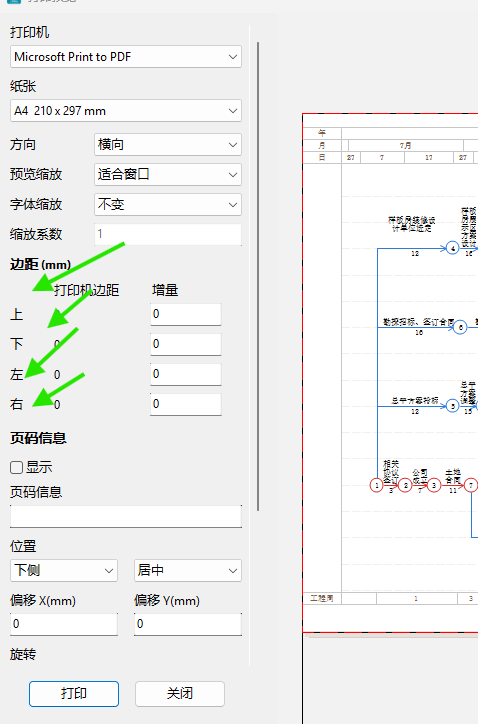Click the 偏移 Y(mm) input field

[188, 624]
